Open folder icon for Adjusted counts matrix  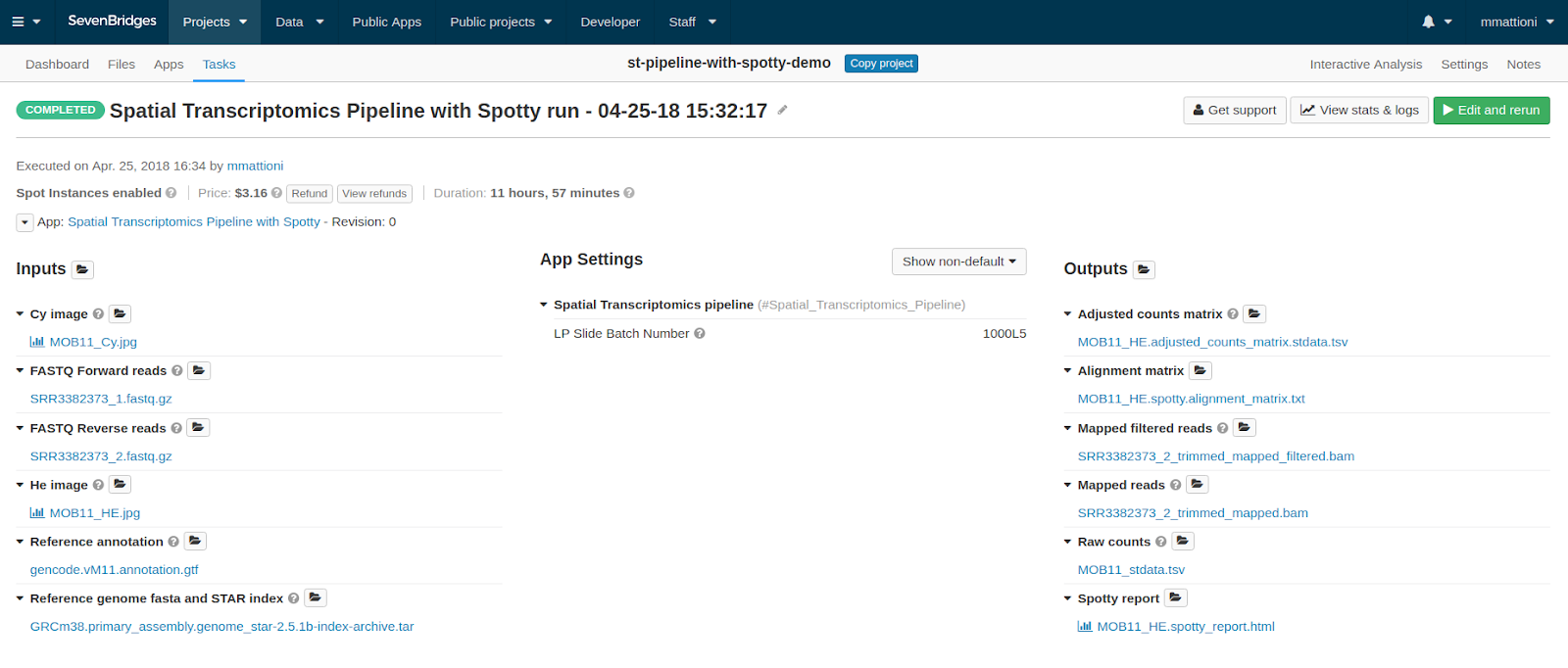click(1254, 313)
